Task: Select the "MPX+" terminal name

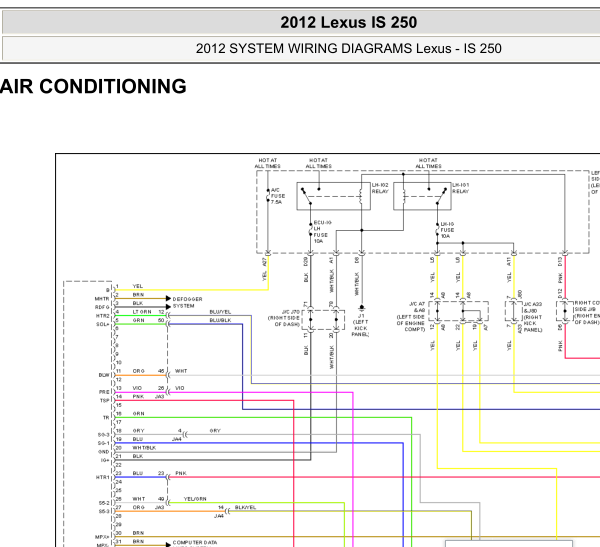Action: pyautogui.click(x=102, y=537)
